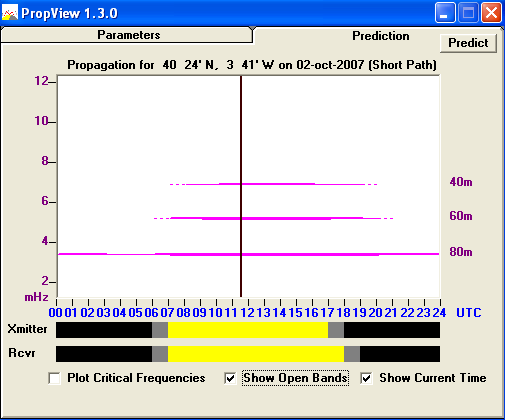Viewport: 505px width, 420px height.
Task: Click the Predict button
Action: point(468,43)
